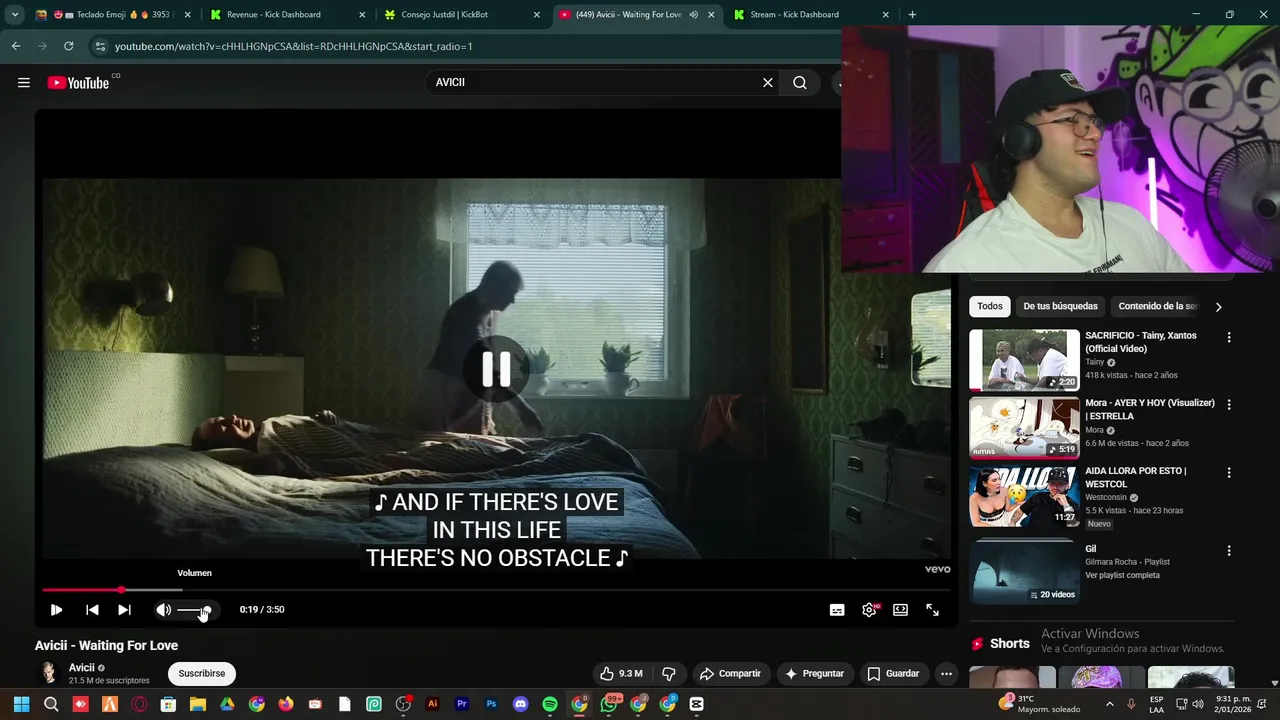This screenshot has height=720, width=1280.
Task: Dislike the video with the thumbs down
Action: pyautogui.click(x=669, y=674)
